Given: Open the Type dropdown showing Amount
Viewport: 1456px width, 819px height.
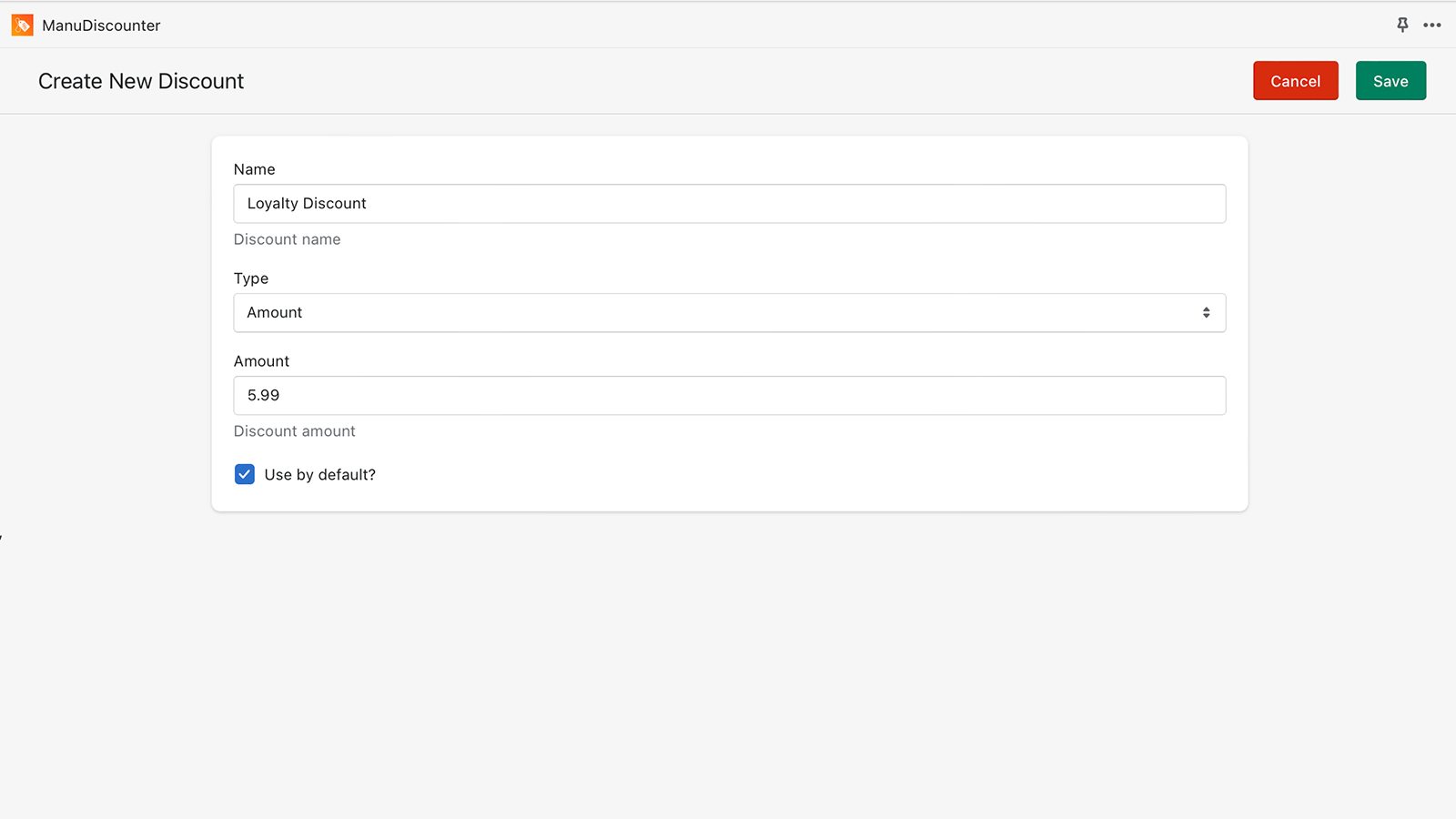Looking at the screenshot, I should pos(730,313).
